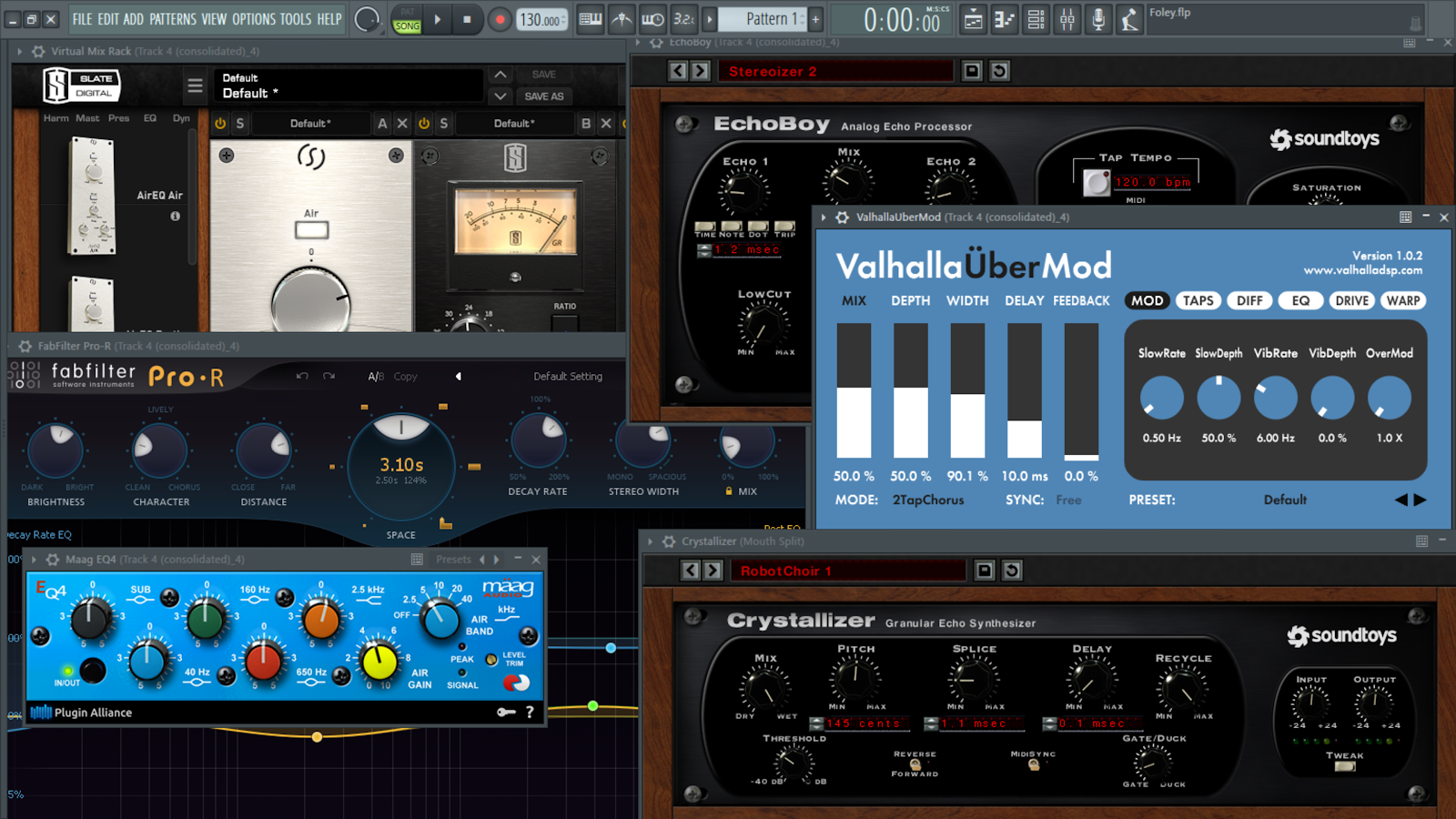Viewport: 1456px width, 819px height.
Task: Click the ValhallaUberMod MIX slider
Action: (x=854, y=390)
